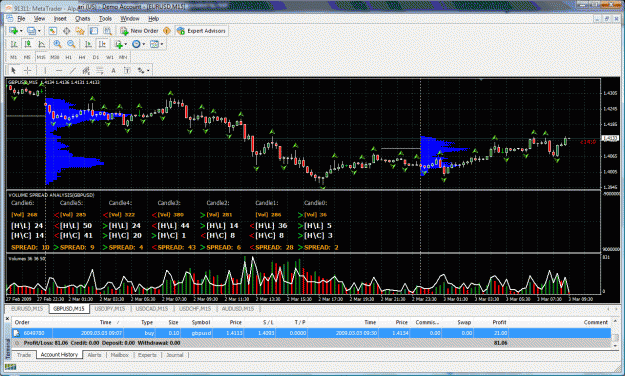The height and width of the screenshot is (376, 625).
Task: Show the Market Watch window
Action: (x=53, y=31)
